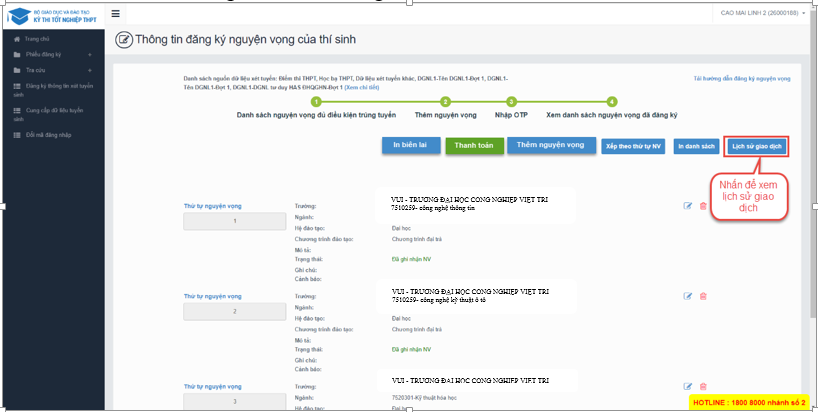Delete nguyện vọng 1 with trash icon

pos(703,206)
